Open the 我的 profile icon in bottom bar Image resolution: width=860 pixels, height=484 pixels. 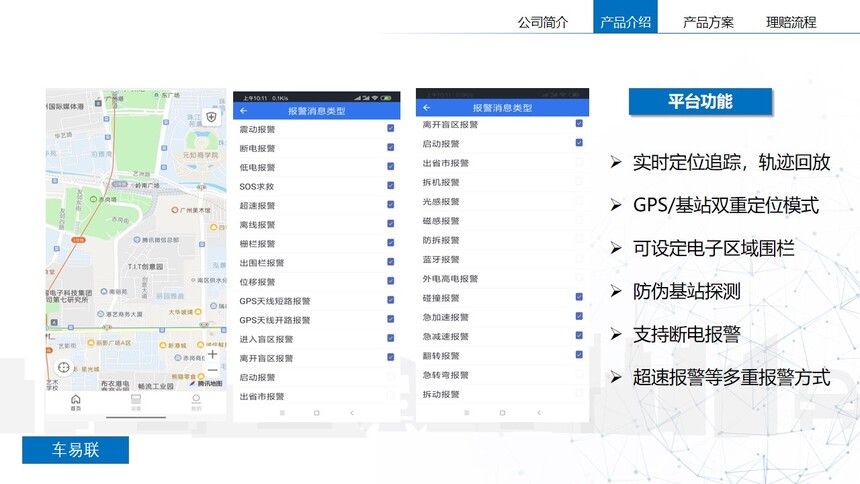196,402
